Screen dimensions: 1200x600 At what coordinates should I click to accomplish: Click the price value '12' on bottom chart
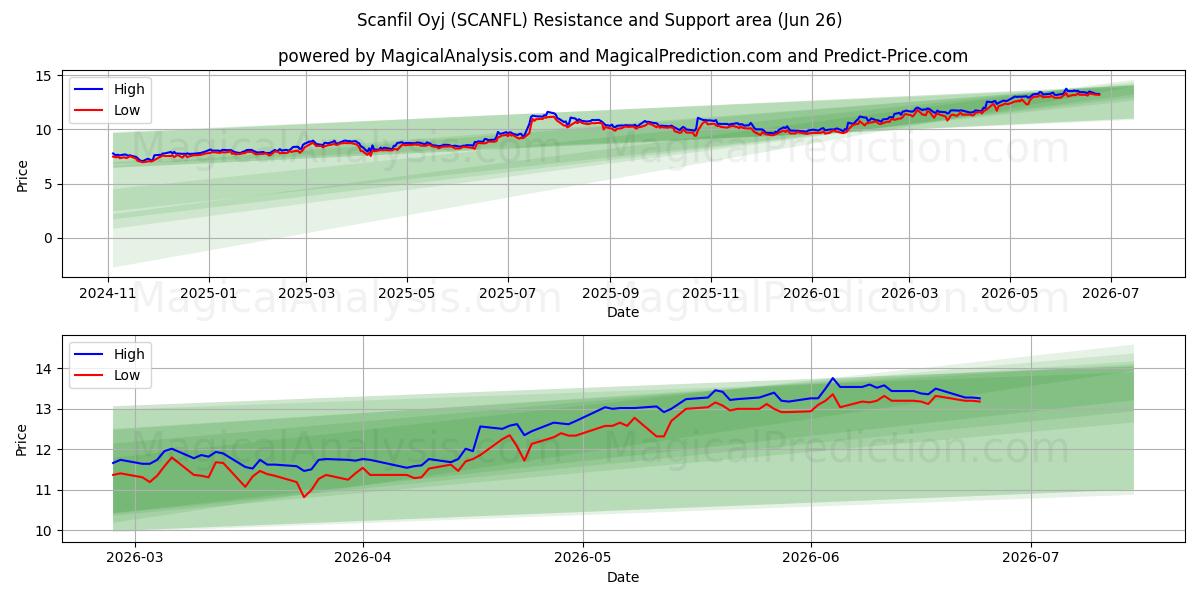pos(46,450)
